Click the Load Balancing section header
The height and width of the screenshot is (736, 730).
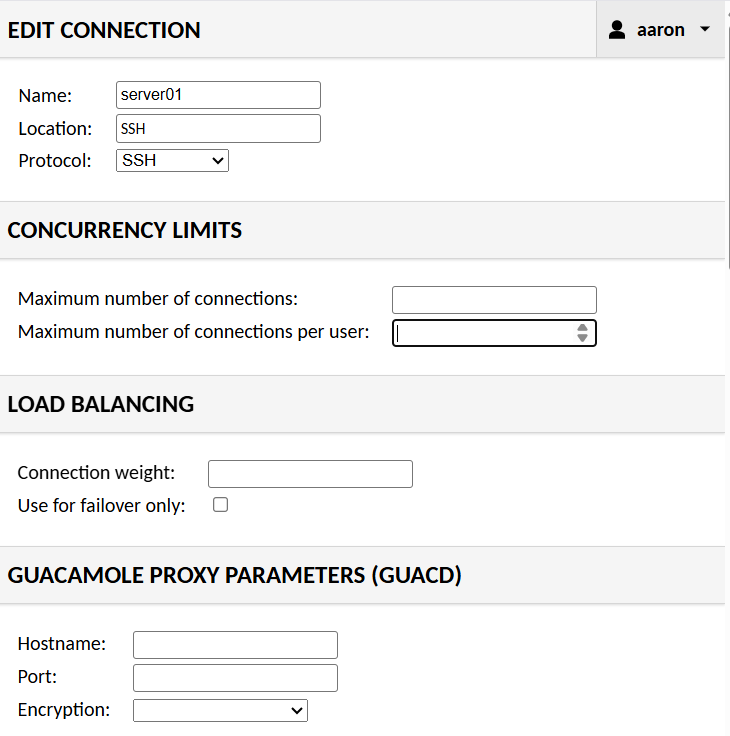[x=101, y=404]
